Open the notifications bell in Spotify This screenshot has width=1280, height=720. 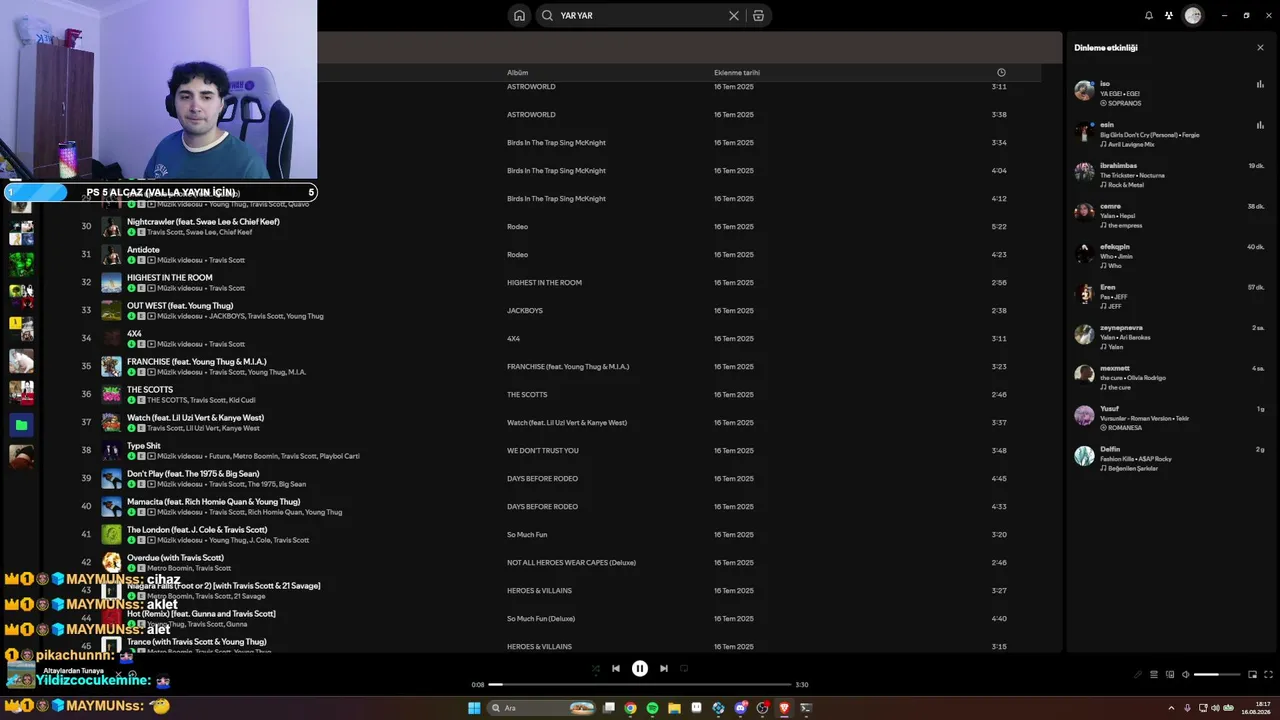[x=1149, y=16]
